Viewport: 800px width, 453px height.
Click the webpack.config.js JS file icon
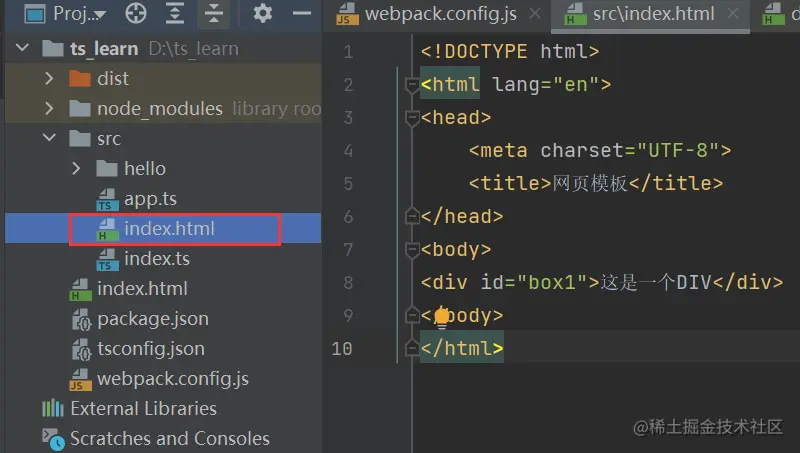[81, 380]
